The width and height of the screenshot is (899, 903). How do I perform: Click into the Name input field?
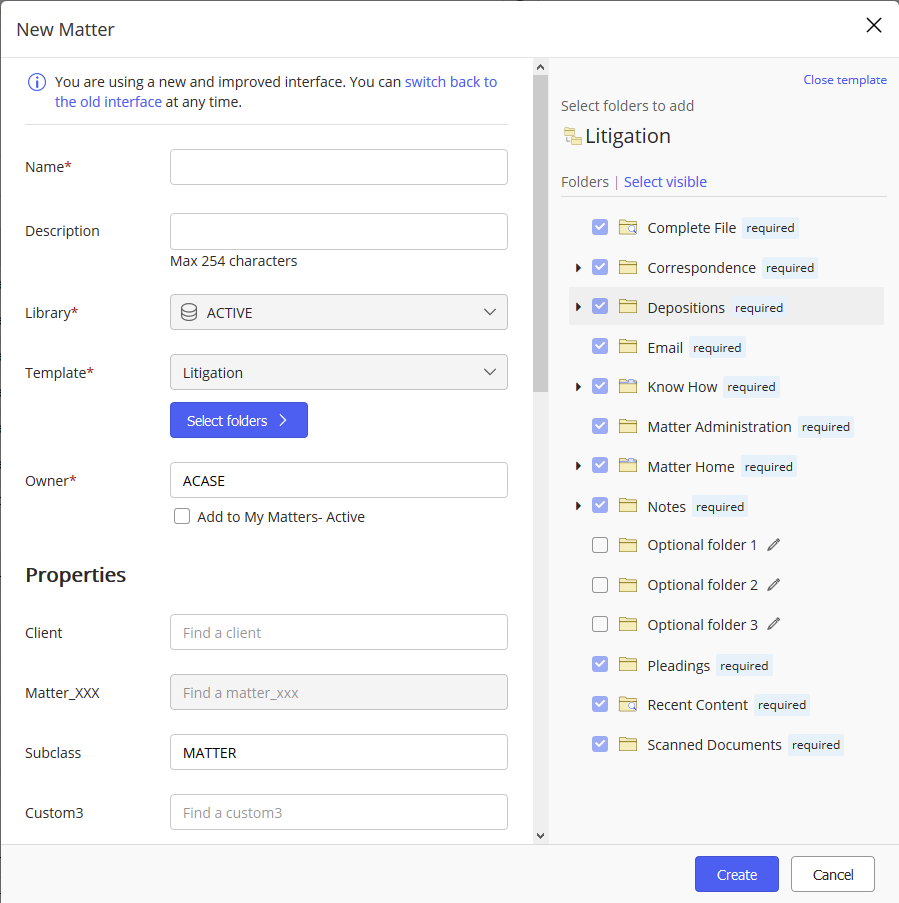[338, 167]
